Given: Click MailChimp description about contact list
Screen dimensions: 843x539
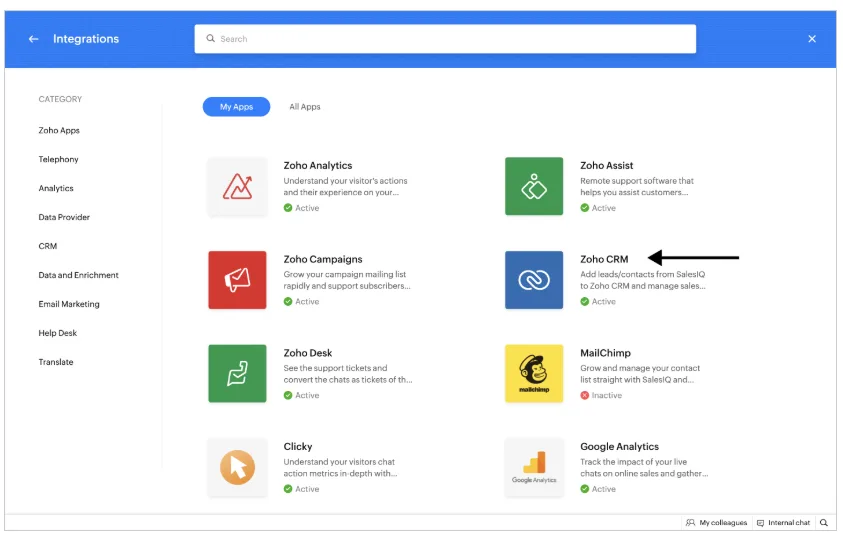Looking at the screenshot, I should coord(640,374).
